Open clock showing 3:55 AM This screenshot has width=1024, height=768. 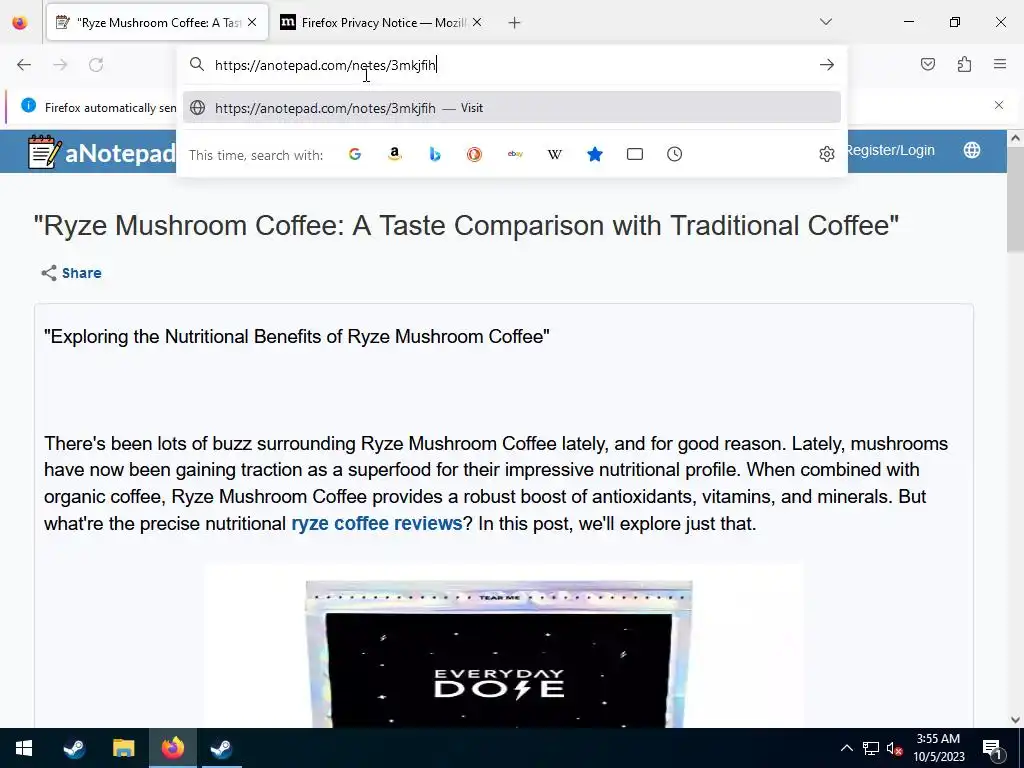pos(938,748)
